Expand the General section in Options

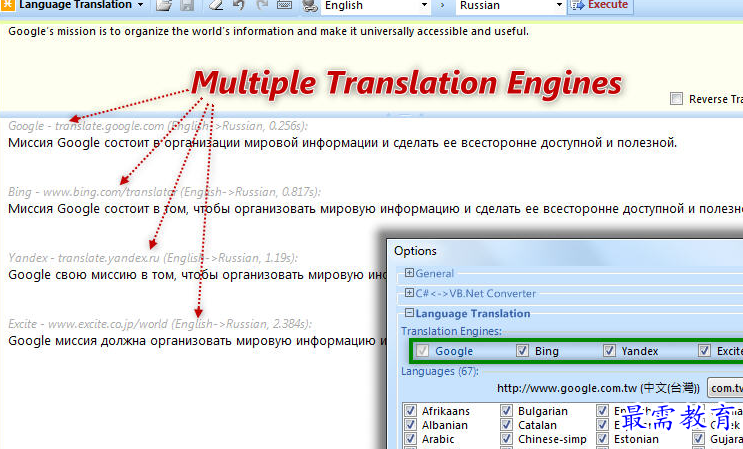409,273
